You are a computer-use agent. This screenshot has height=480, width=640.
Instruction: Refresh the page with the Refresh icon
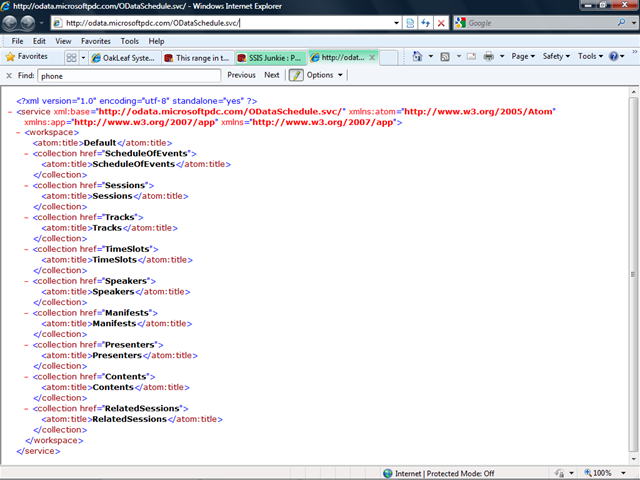425,23
